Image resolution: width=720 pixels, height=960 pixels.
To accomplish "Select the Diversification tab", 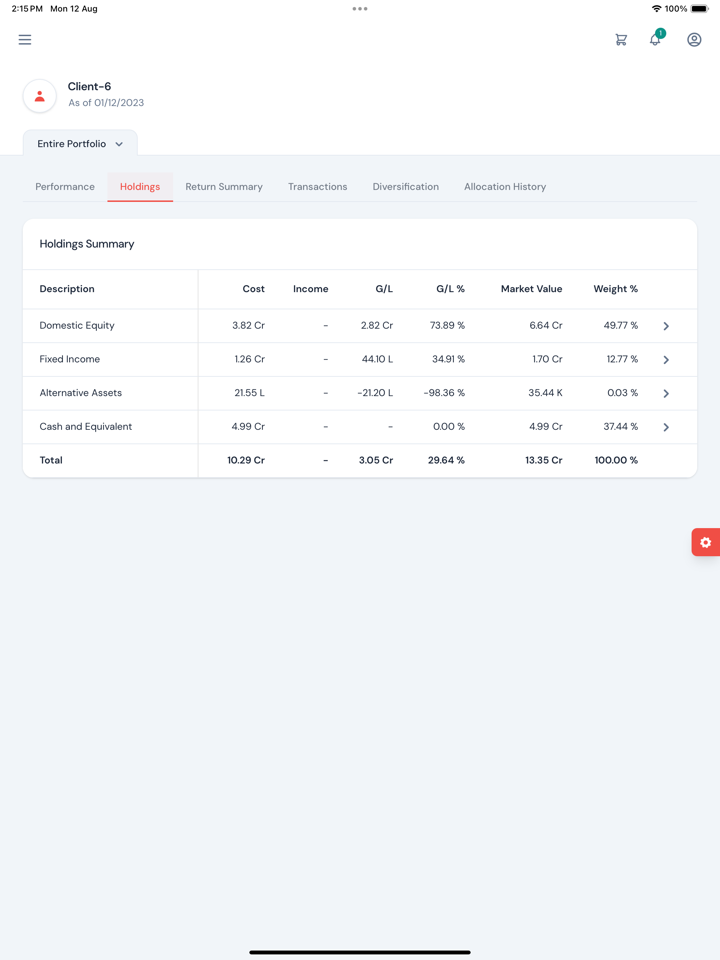I will coord(405,187).
